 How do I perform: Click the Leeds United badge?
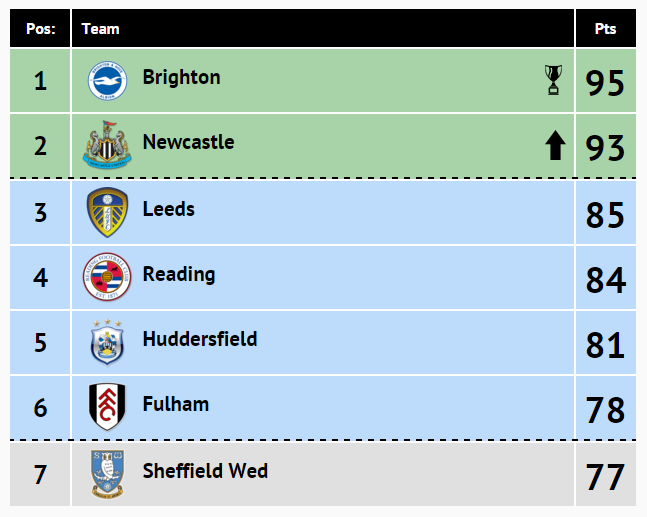(107, 212)
